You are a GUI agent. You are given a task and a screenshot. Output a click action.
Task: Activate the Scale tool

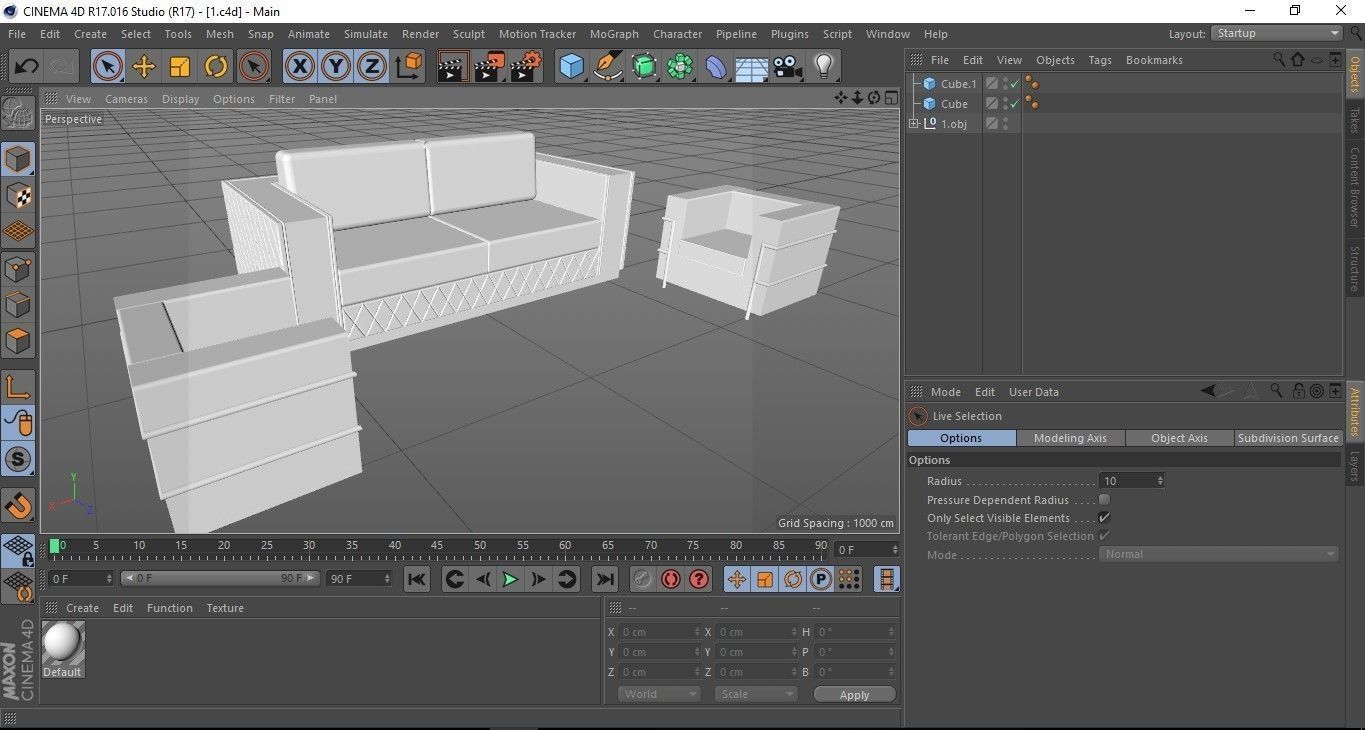(x=180, y=67)
